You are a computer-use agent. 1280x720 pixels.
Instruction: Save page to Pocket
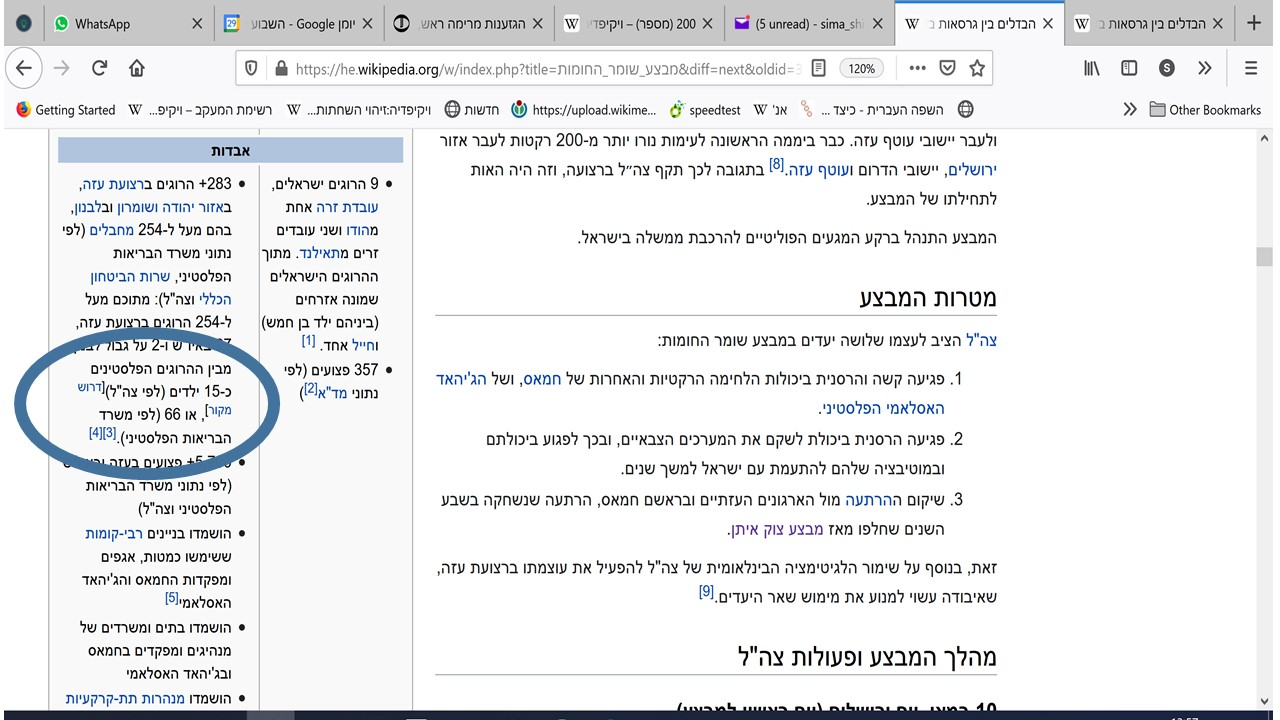click(x=947, y=68)
